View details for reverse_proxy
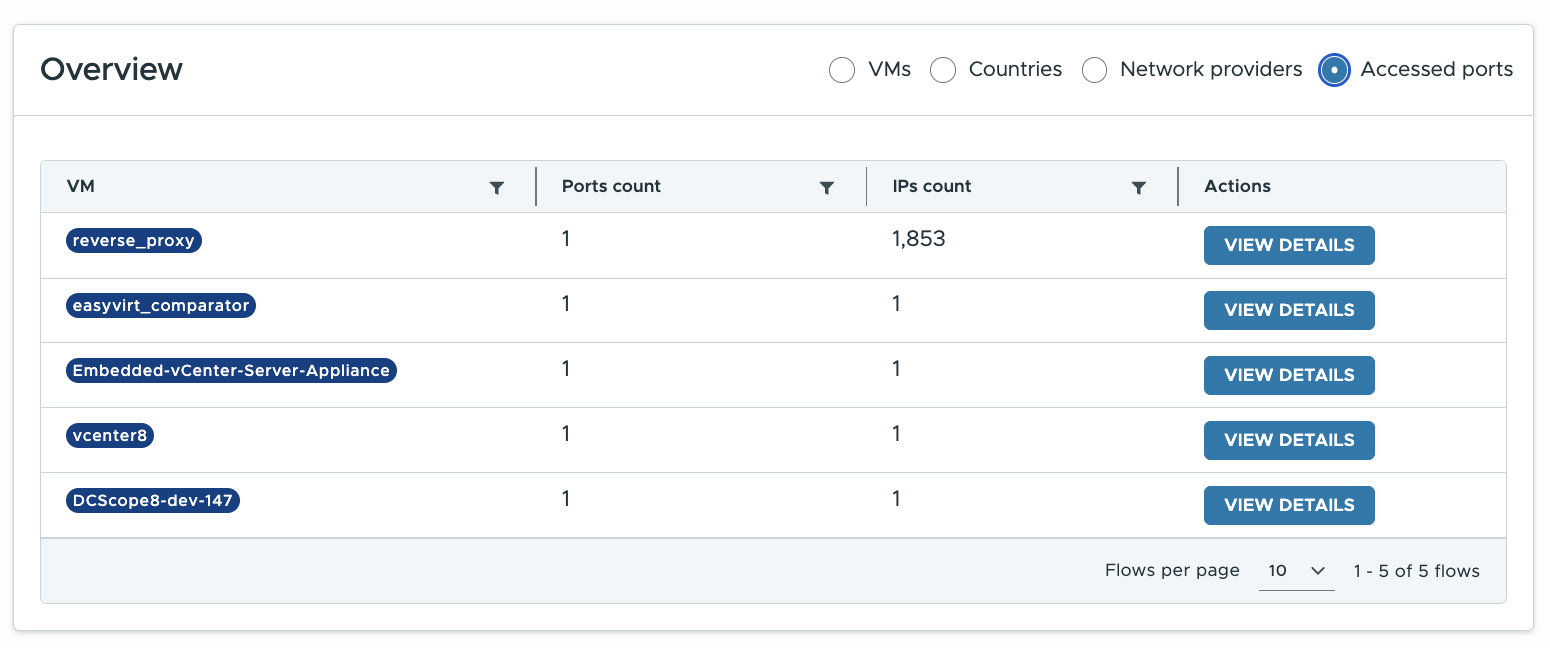This screenshot has height=648, width=1550. click(x=1289, y=245)
